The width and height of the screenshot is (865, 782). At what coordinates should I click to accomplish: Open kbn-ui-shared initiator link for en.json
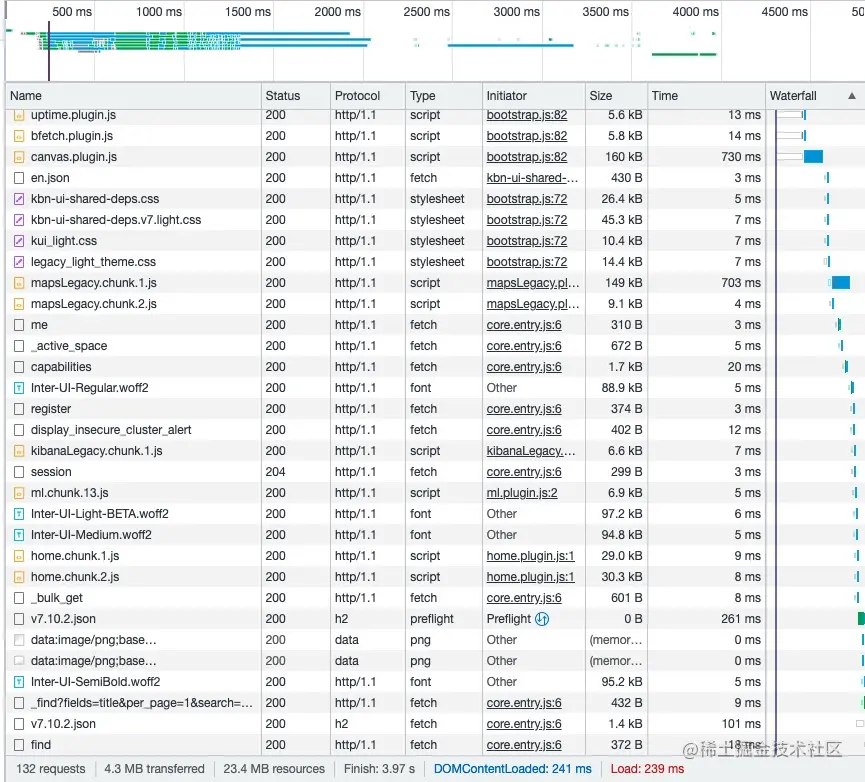pyautogui.click(x=532, y=178)
